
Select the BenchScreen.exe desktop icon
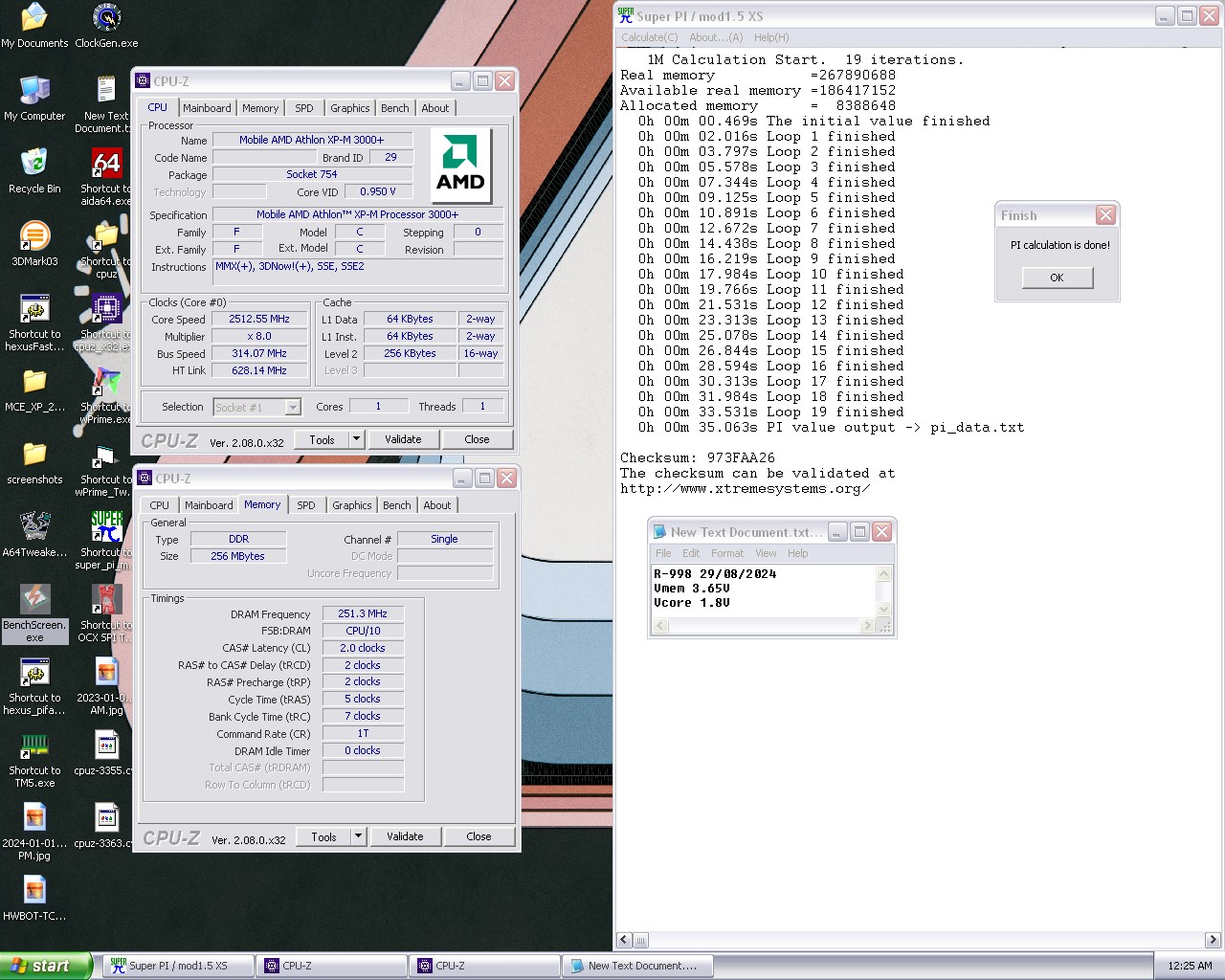[x=34, y=612]
